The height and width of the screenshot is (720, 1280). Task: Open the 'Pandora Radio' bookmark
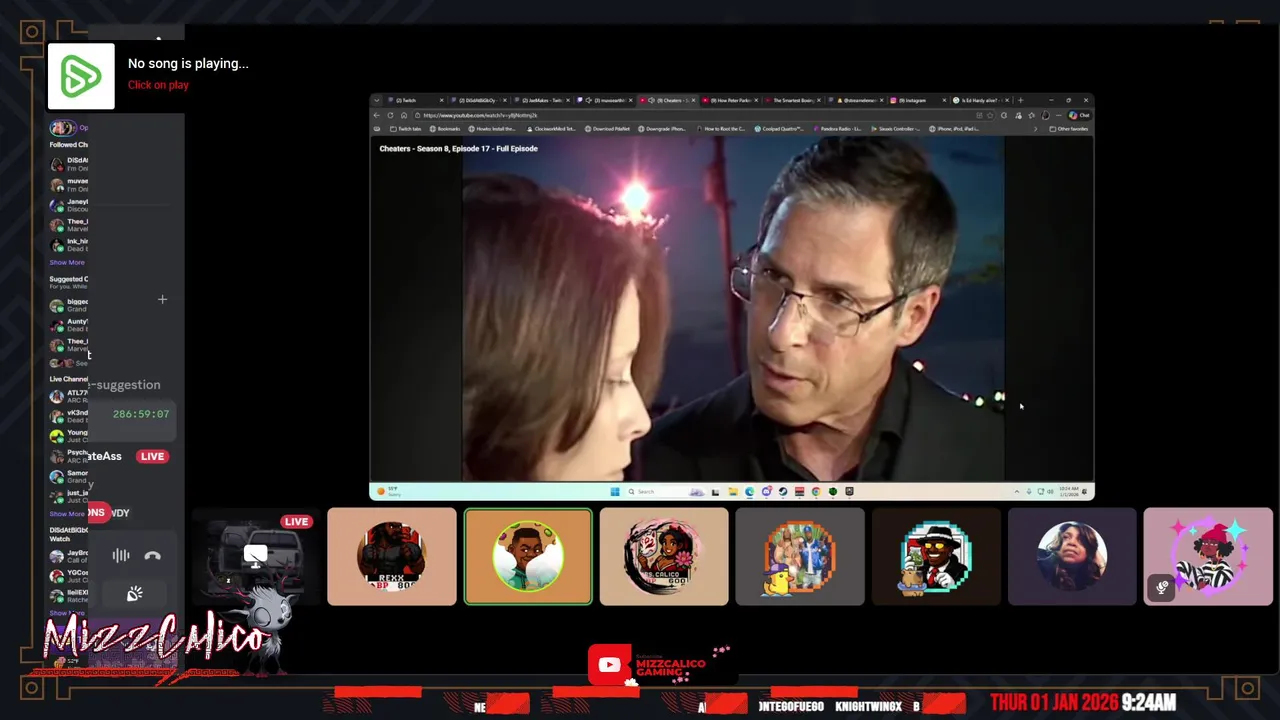click(x=837, y=129)
